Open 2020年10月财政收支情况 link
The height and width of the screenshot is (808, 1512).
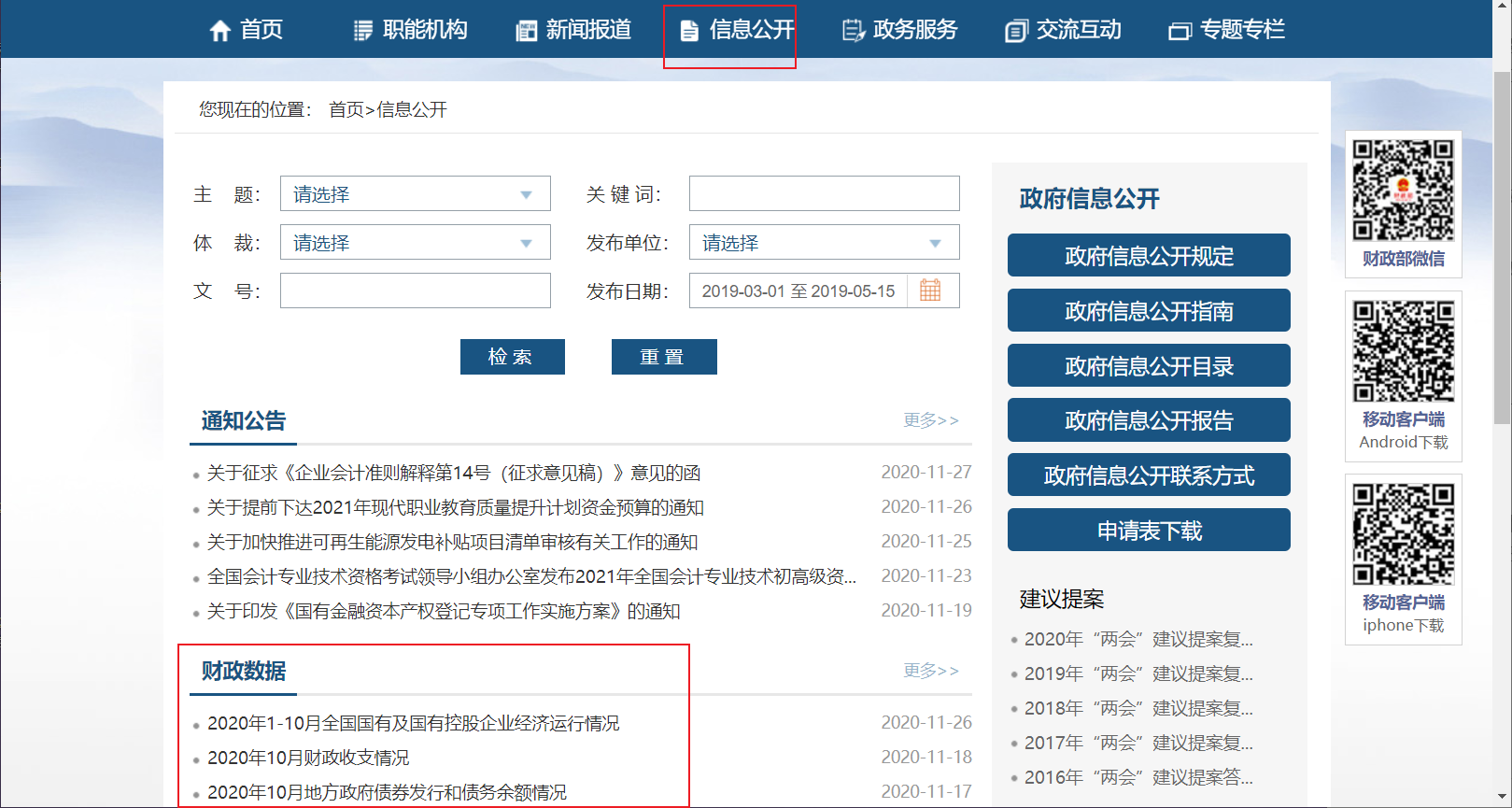click(308, 758)
